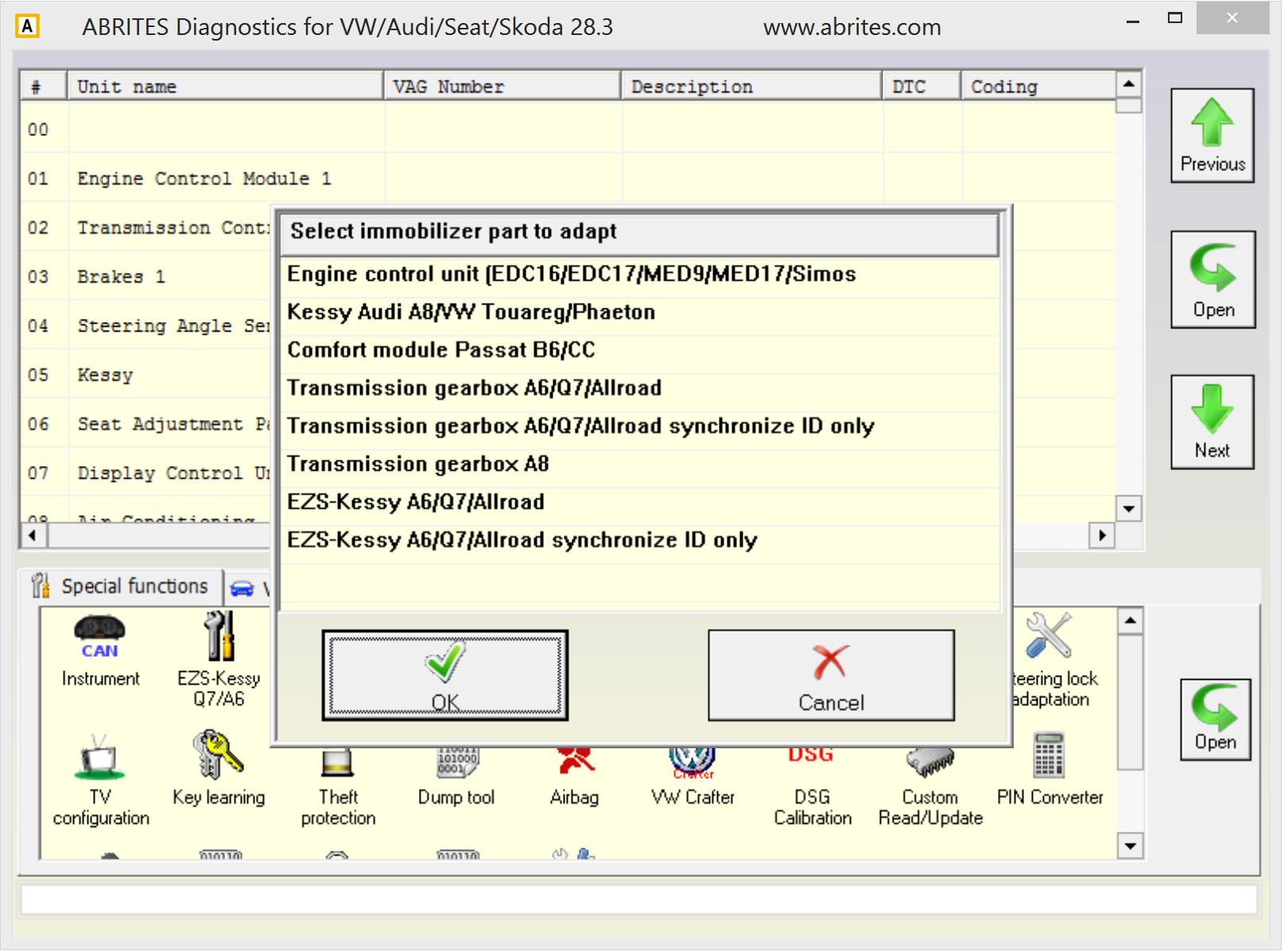Image resolution: width=1288 pixels, height=951 pixels.
Task: Launch the Dump tool
Action: tap(456, 778)
